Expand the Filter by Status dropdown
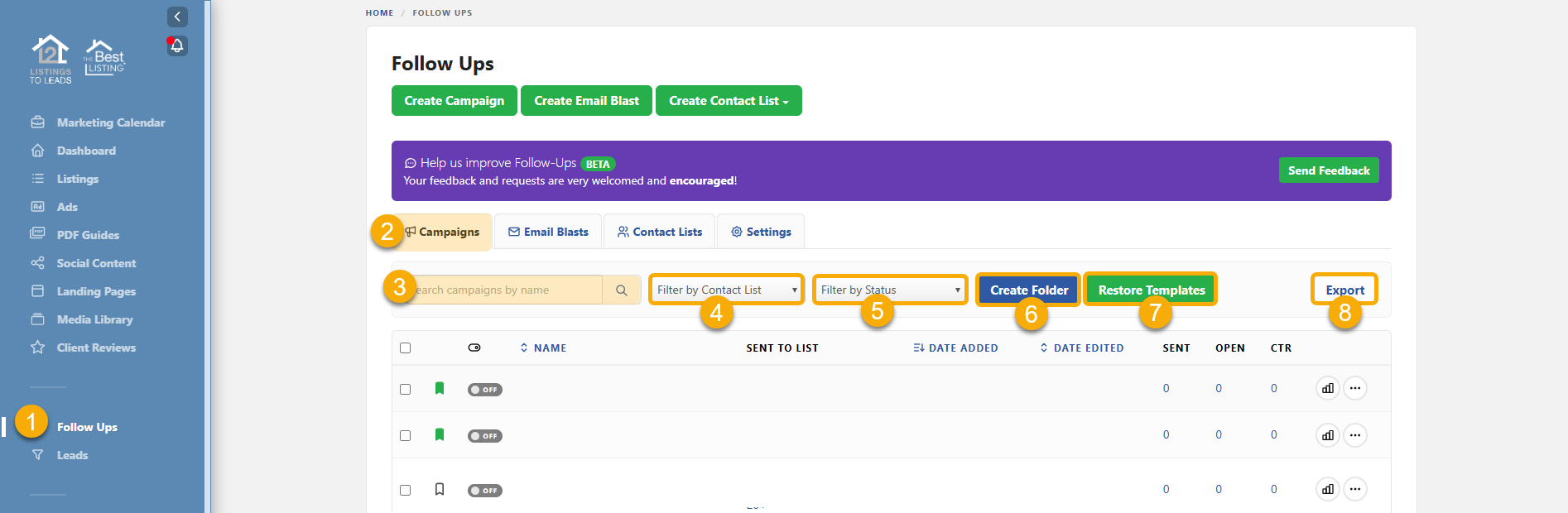Image resolution: width=1568 pixels, height=513 pixels. 890,290
